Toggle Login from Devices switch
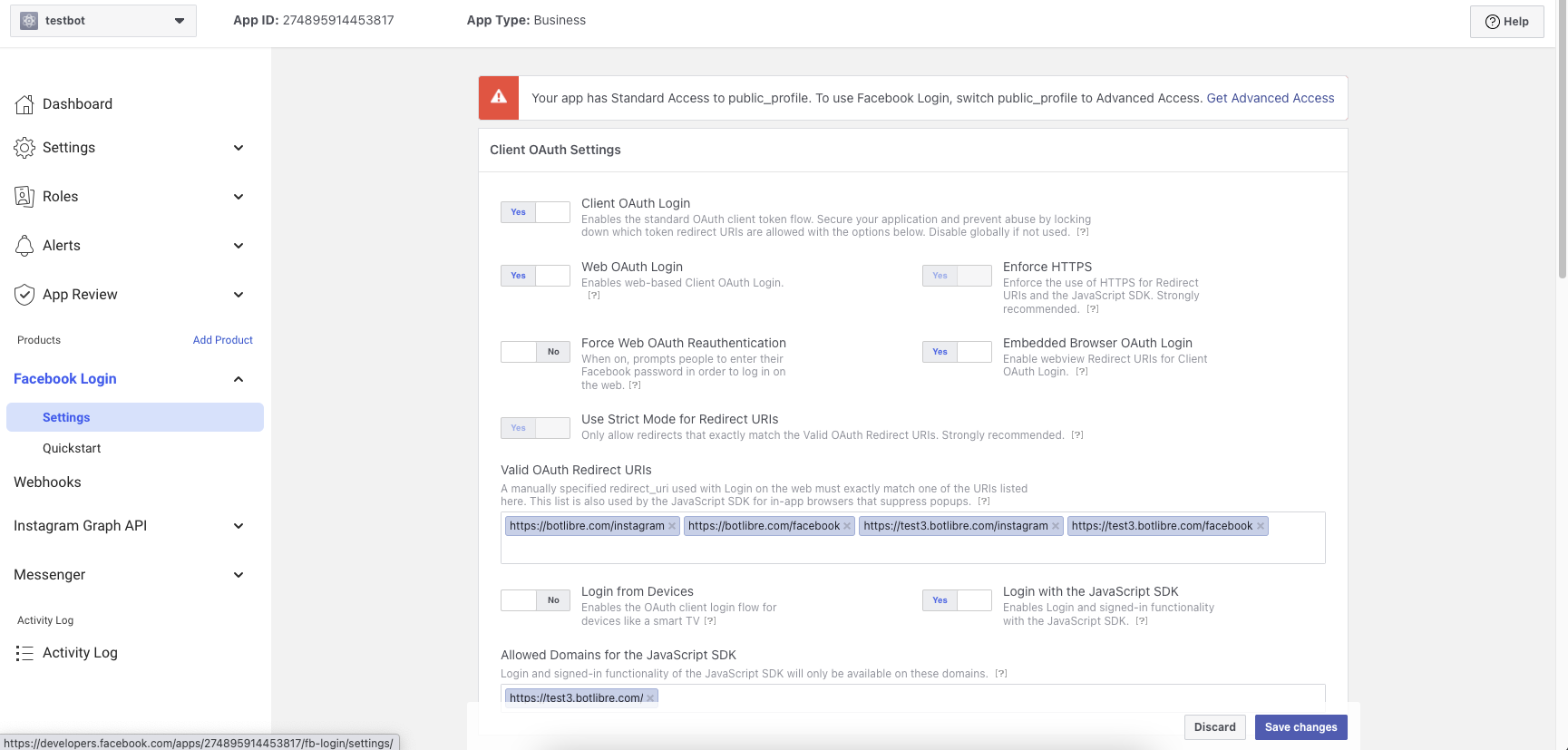 coord(535,600)
